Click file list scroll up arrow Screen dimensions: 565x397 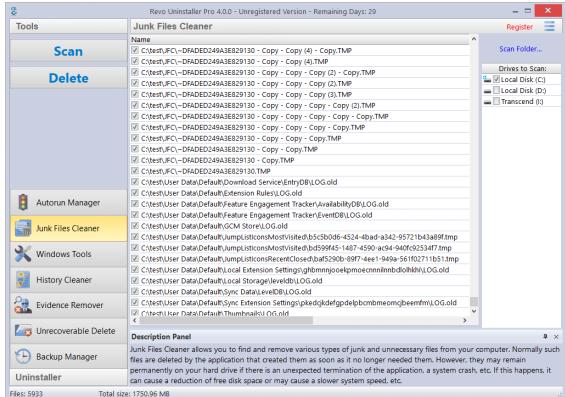474,39
